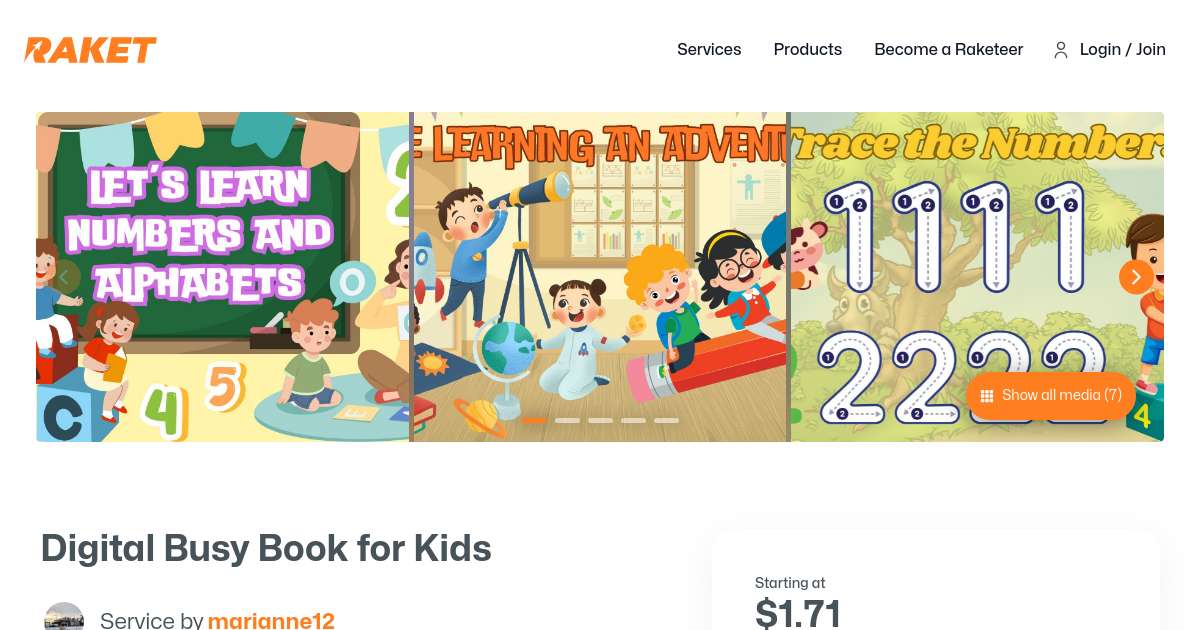Open the Services menu
Image resolution: width=1200 pixels, height=630 pixels.
coord(709,50)
